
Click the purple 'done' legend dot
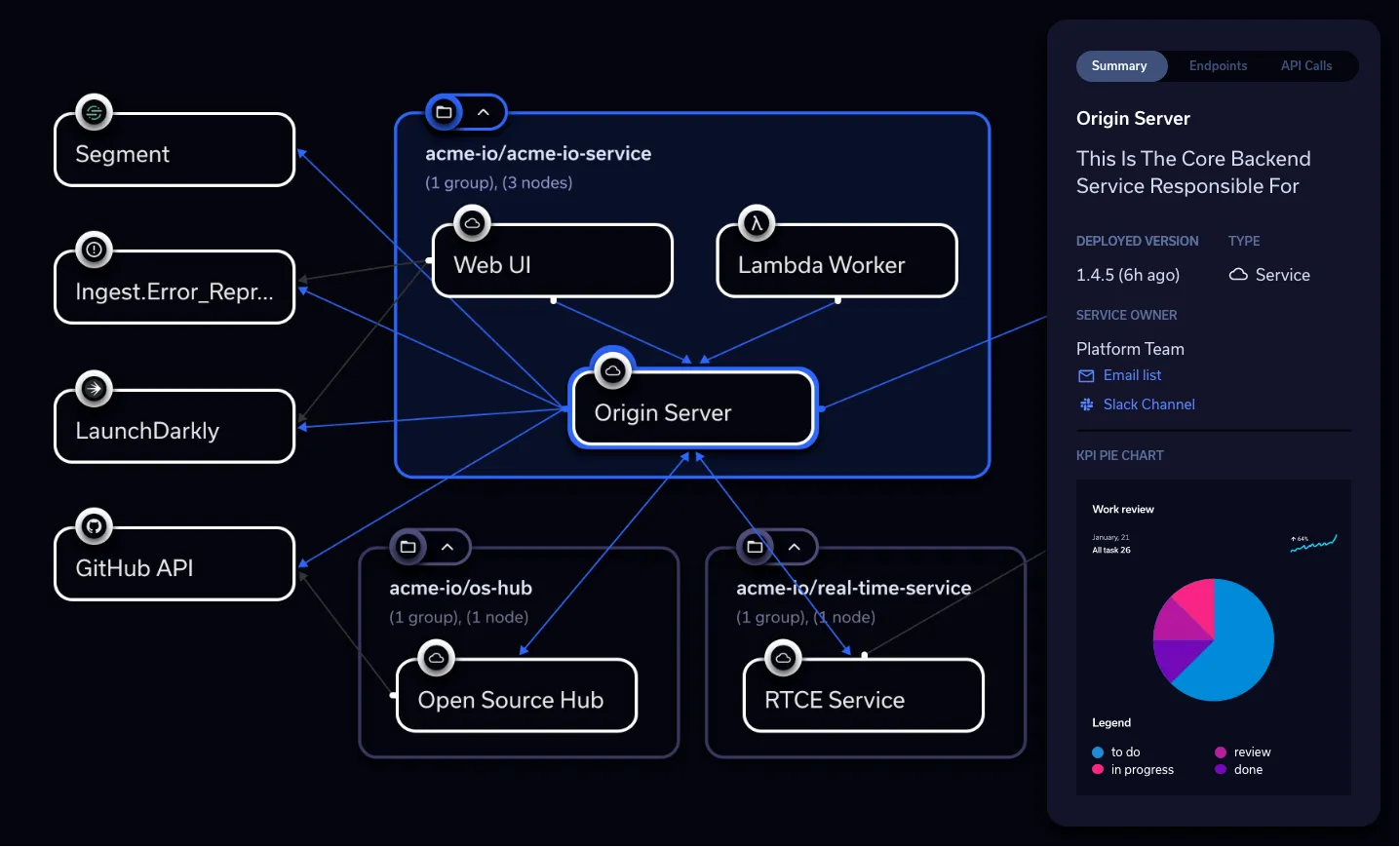1221,770
